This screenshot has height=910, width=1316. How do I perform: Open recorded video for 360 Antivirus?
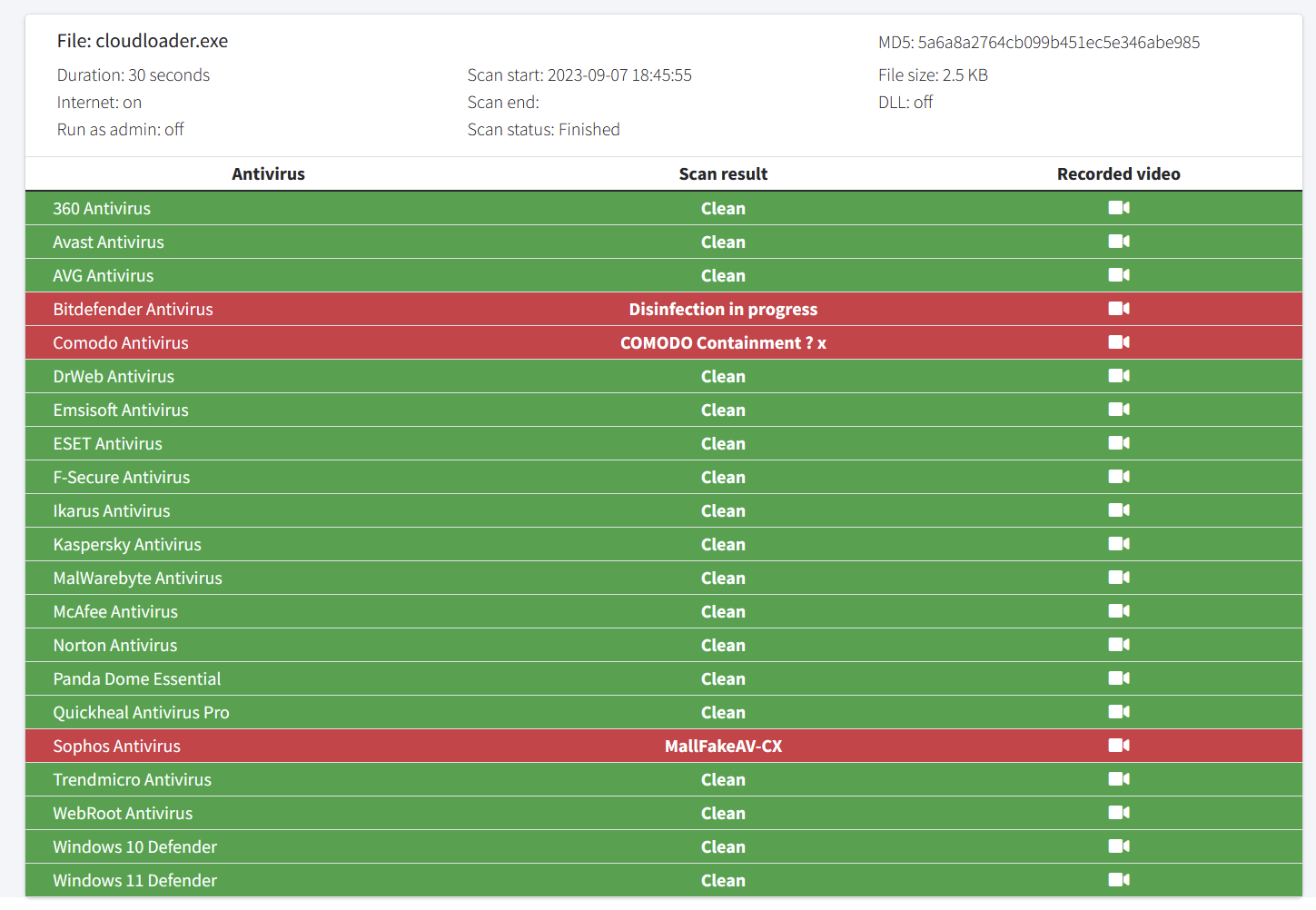pos(1119,208)
